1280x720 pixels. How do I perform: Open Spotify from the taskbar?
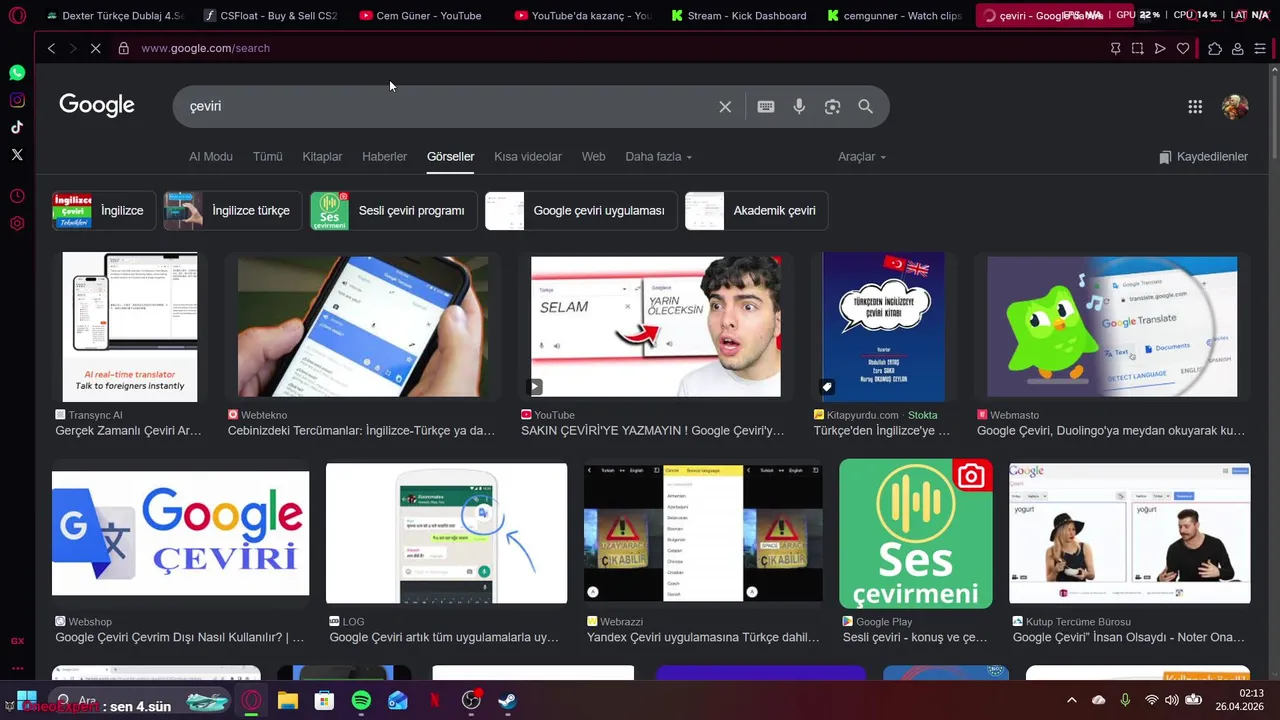pos(361,700)
